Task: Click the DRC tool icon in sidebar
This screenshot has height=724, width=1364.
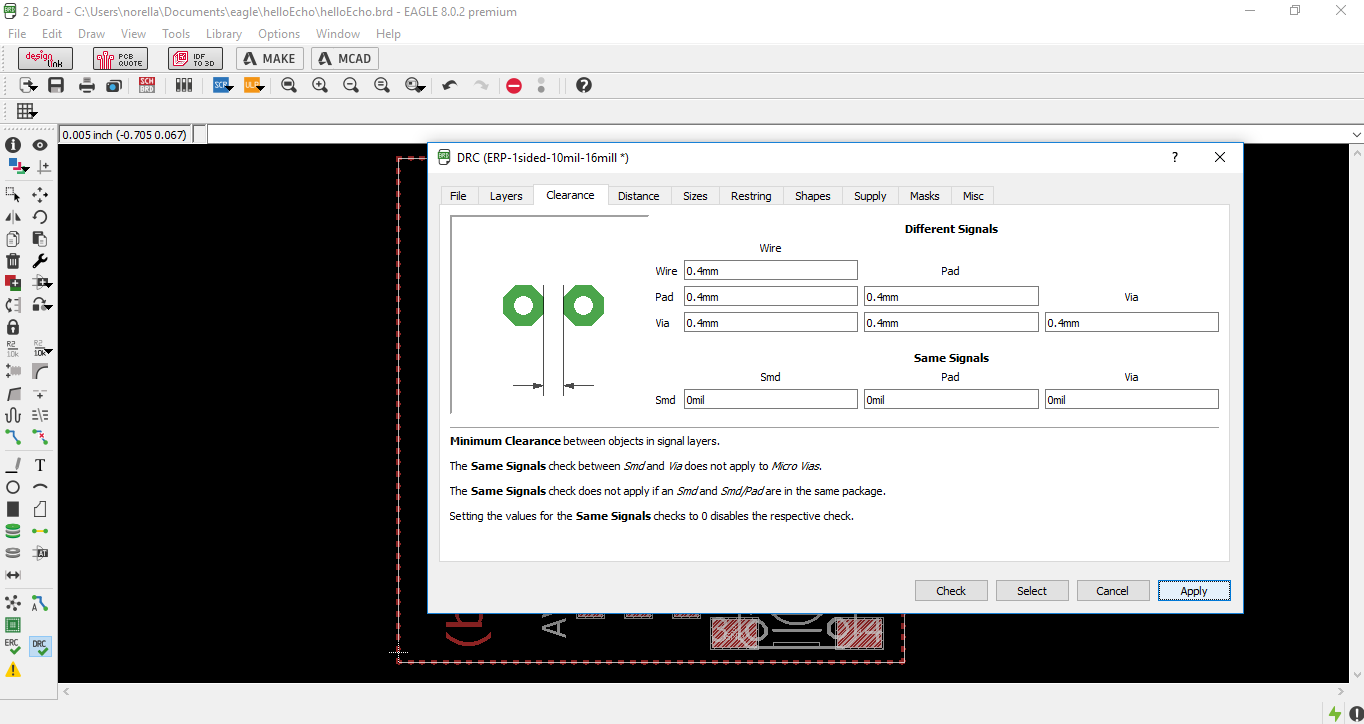Action: [x=40, y=647]
